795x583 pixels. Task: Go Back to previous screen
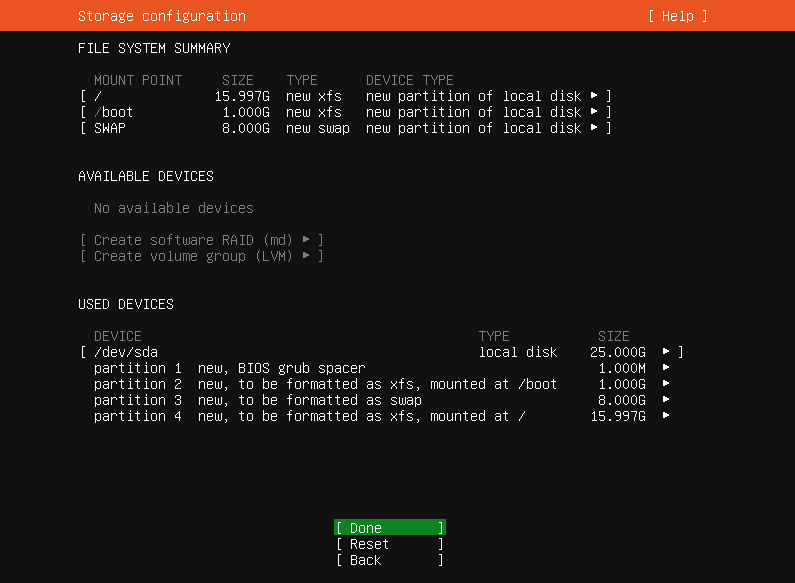(389, 560)
